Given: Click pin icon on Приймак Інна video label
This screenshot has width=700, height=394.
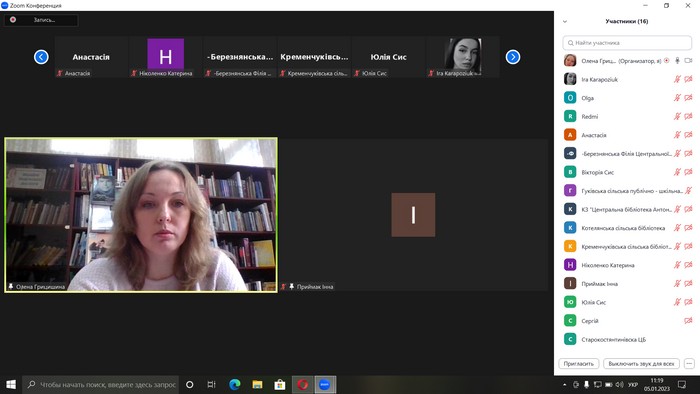Looking at the screenshot, I should (292, 286).
